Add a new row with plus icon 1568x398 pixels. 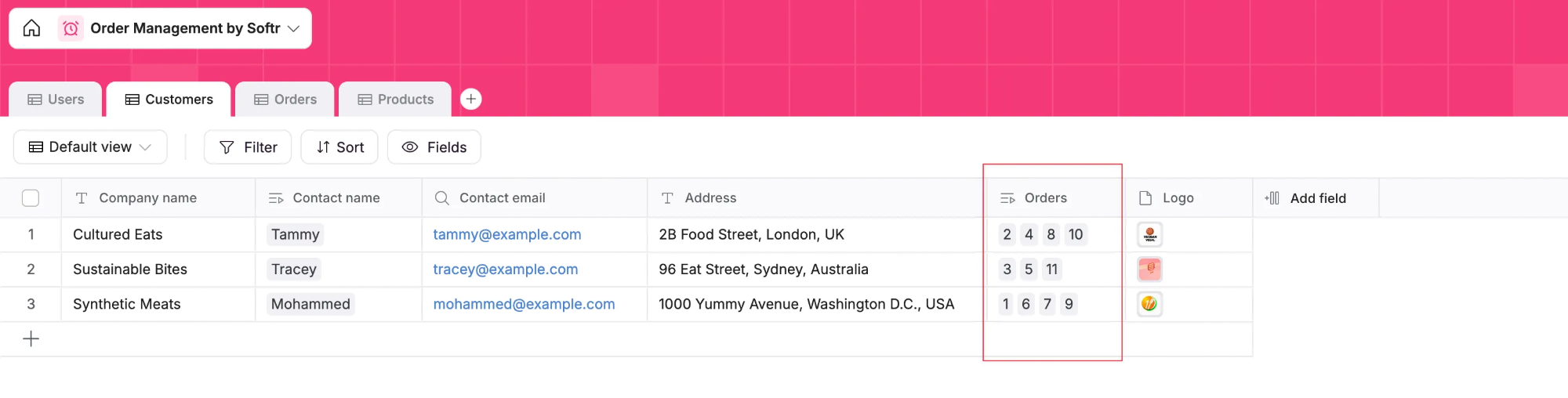31,338
